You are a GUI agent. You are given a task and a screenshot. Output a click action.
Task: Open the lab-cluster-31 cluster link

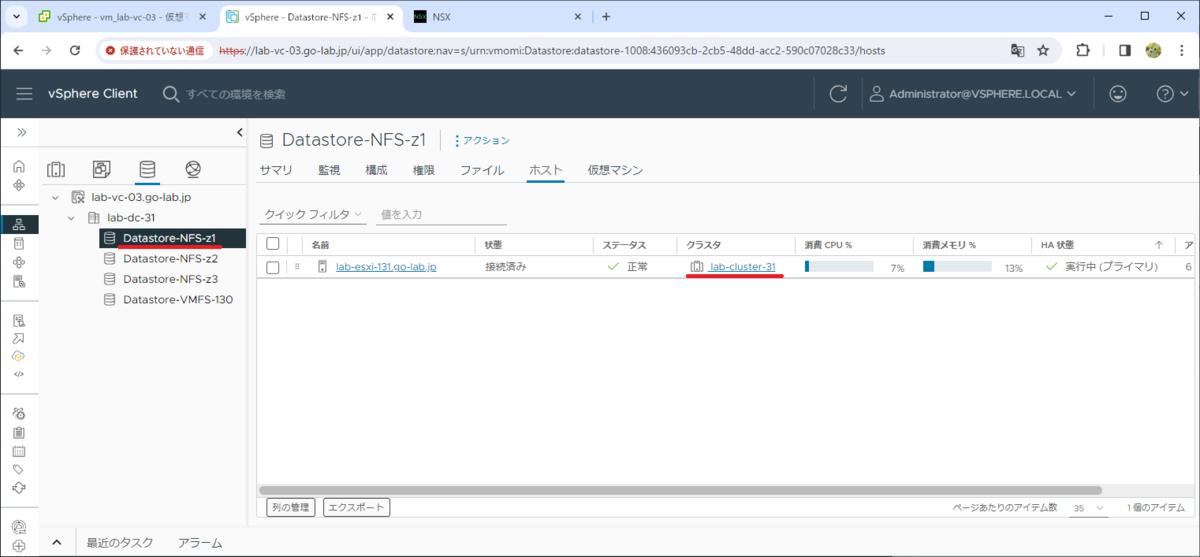click(743, 267)
